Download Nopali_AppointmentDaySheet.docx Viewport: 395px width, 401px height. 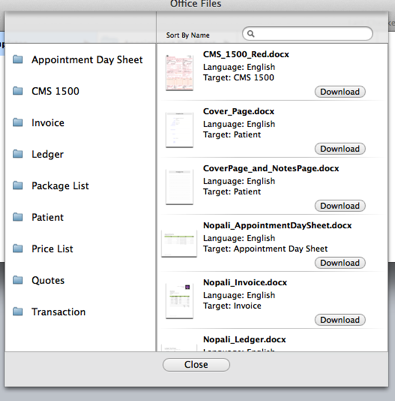pos(340,263)
